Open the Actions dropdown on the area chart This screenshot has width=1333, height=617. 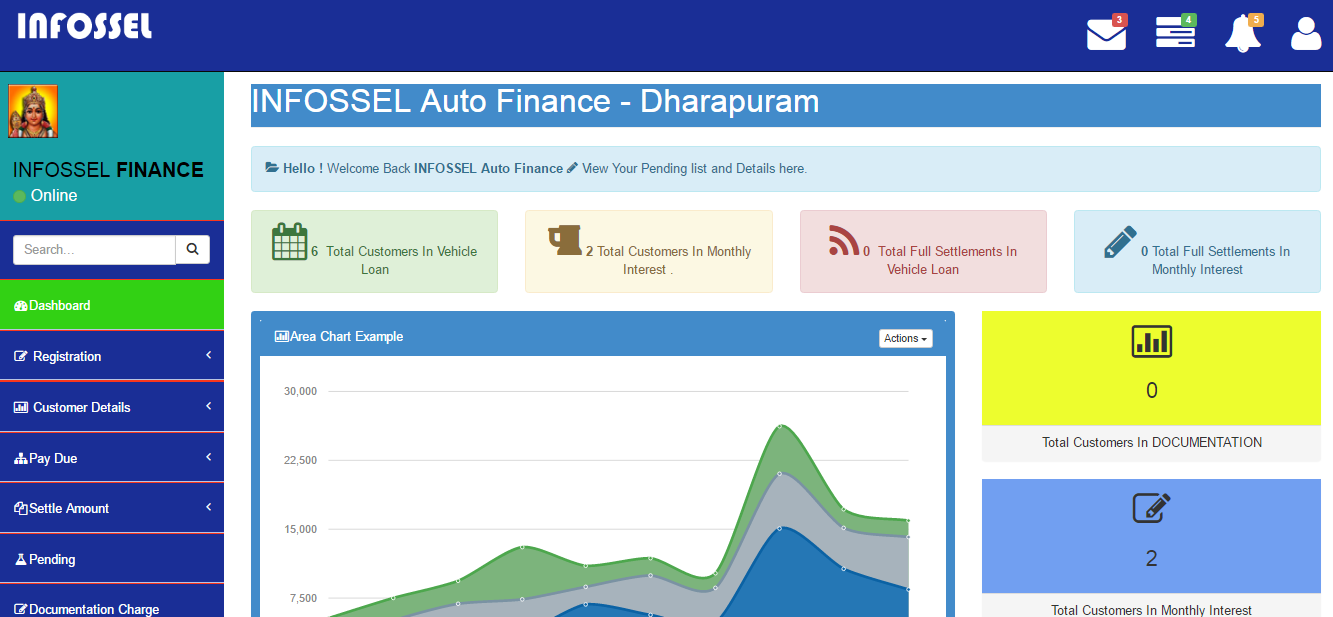click(x=904, y=338)
